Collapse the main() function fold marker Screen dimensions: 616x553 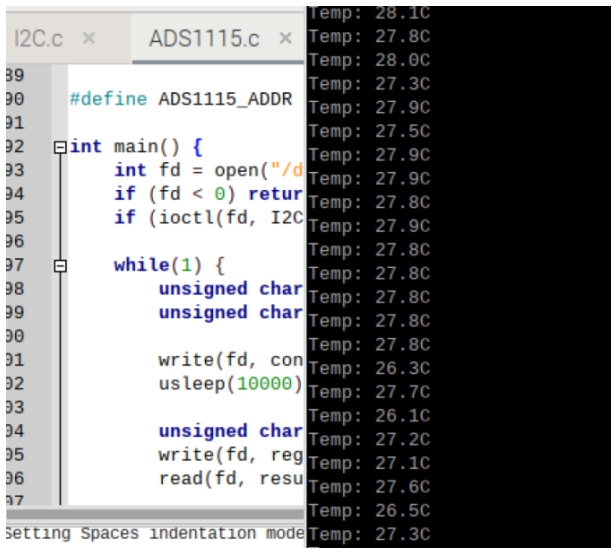pyautogui.click(x=60, y=147)
